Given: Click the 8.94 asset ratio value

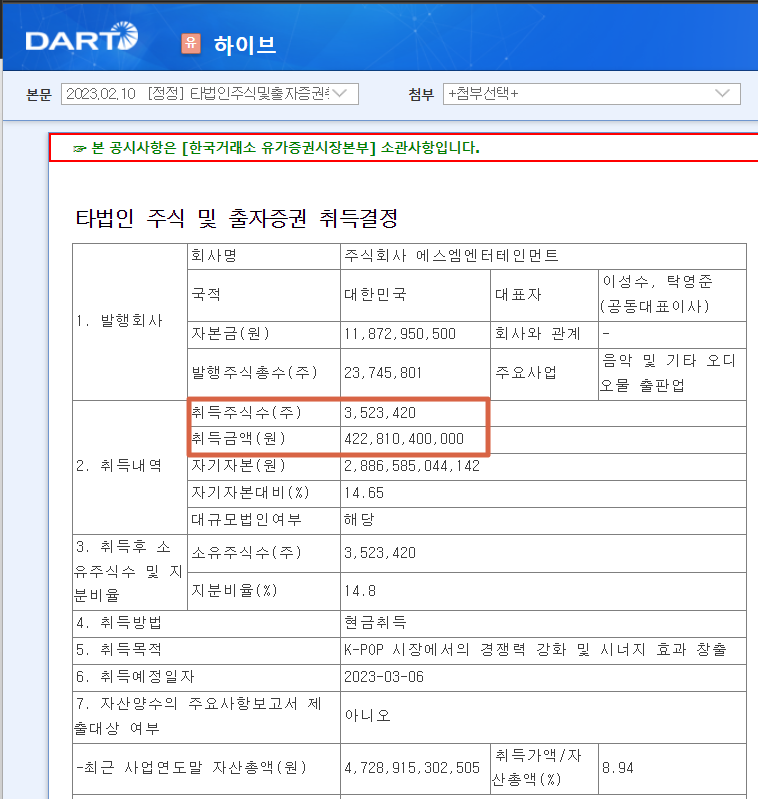Looking at the screenshot, I should point(617,768).
